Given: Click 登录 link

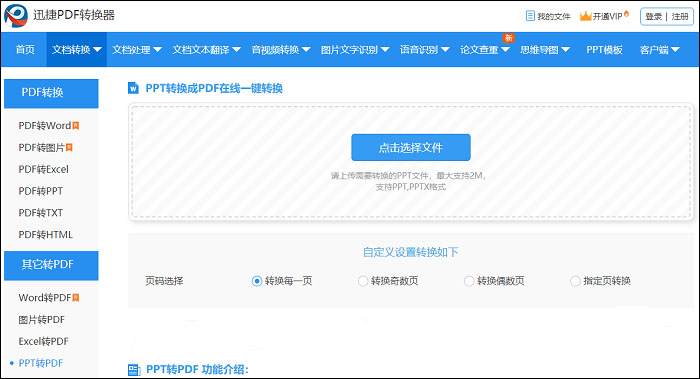Looking at the screenshot, I should 654,17.
